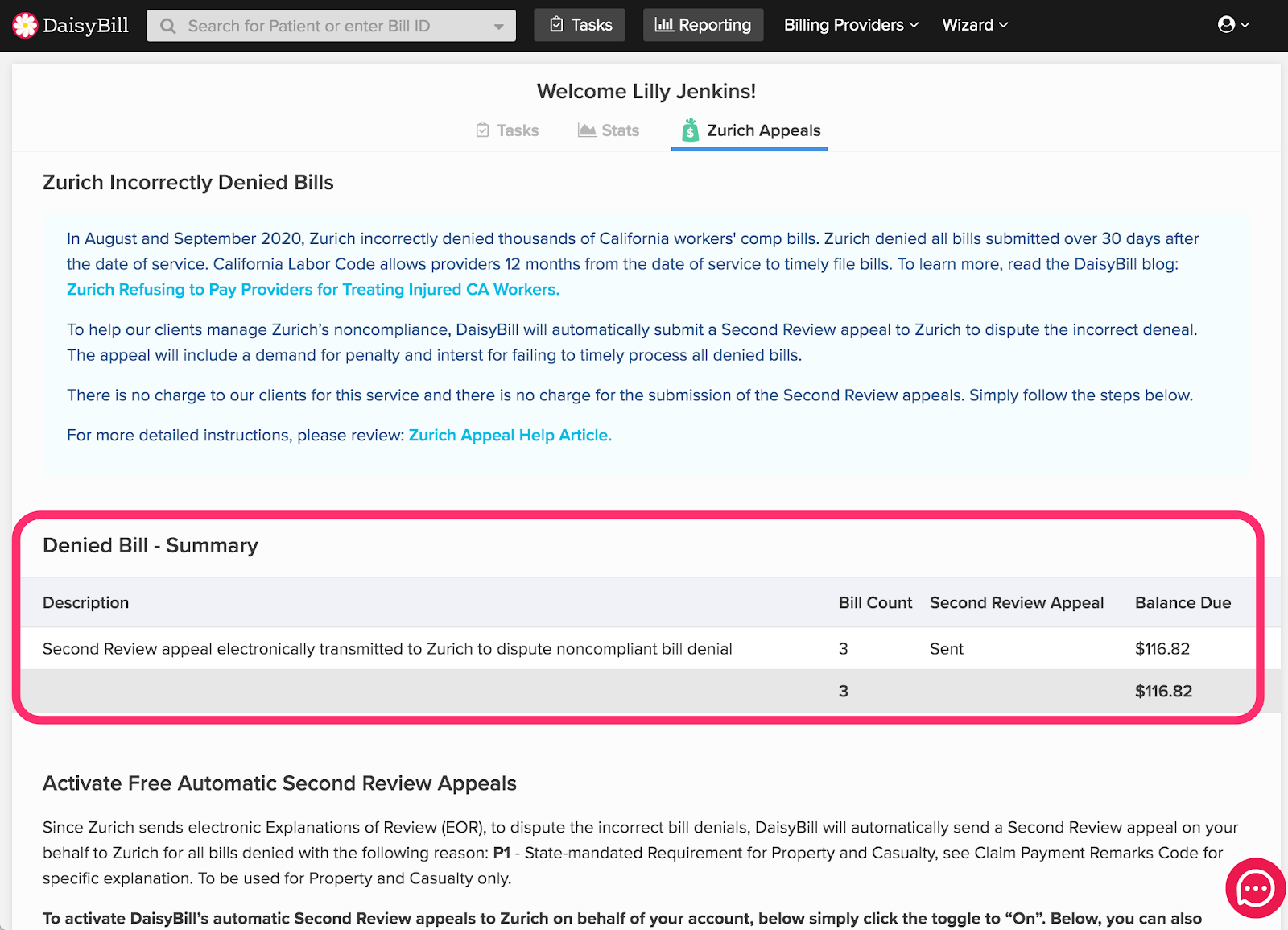Click the Second Review Appeal column header

(1017, 603)
